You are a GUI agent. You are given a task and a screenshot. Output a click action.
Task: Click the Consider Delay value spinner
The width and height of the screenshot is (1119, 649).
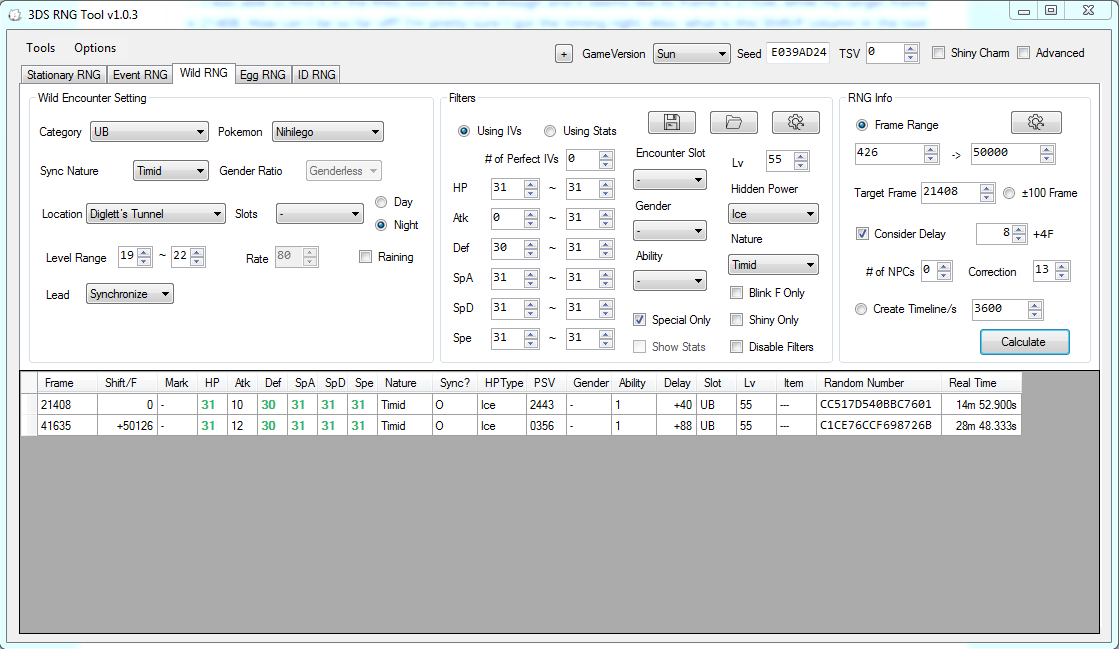1019,233
